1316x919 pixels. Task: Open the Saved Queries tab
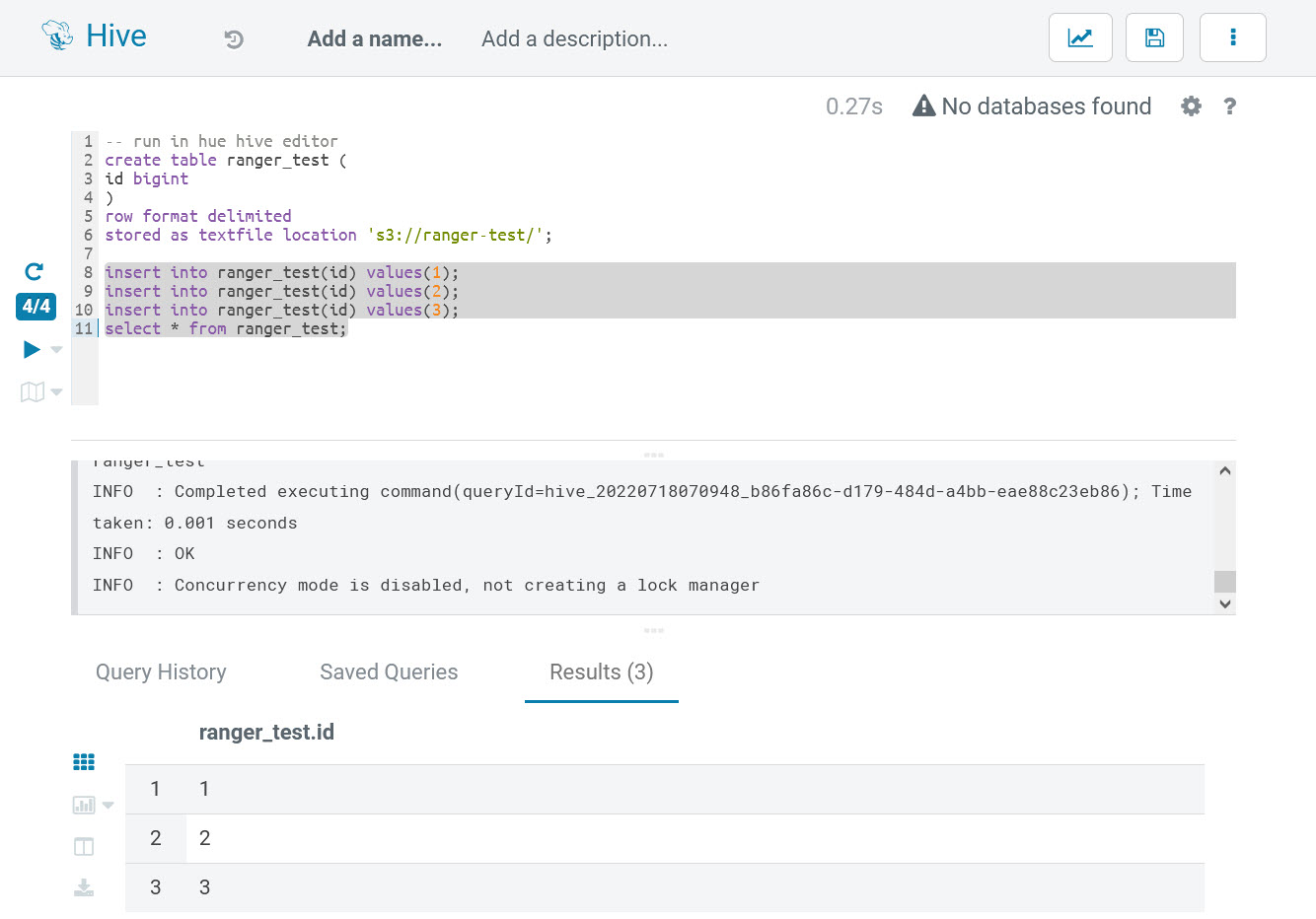tap(389, 672)
